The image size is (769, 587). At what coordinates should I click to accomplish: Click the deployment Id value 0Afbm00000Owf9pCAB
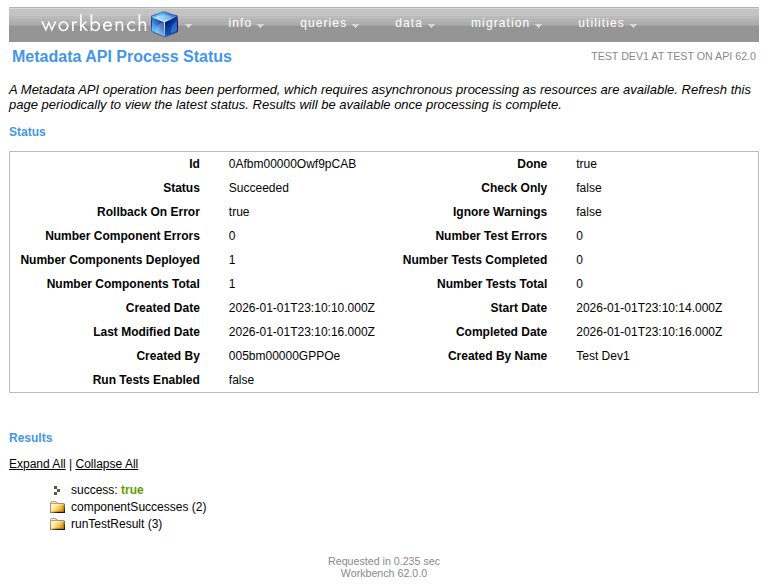292,164
